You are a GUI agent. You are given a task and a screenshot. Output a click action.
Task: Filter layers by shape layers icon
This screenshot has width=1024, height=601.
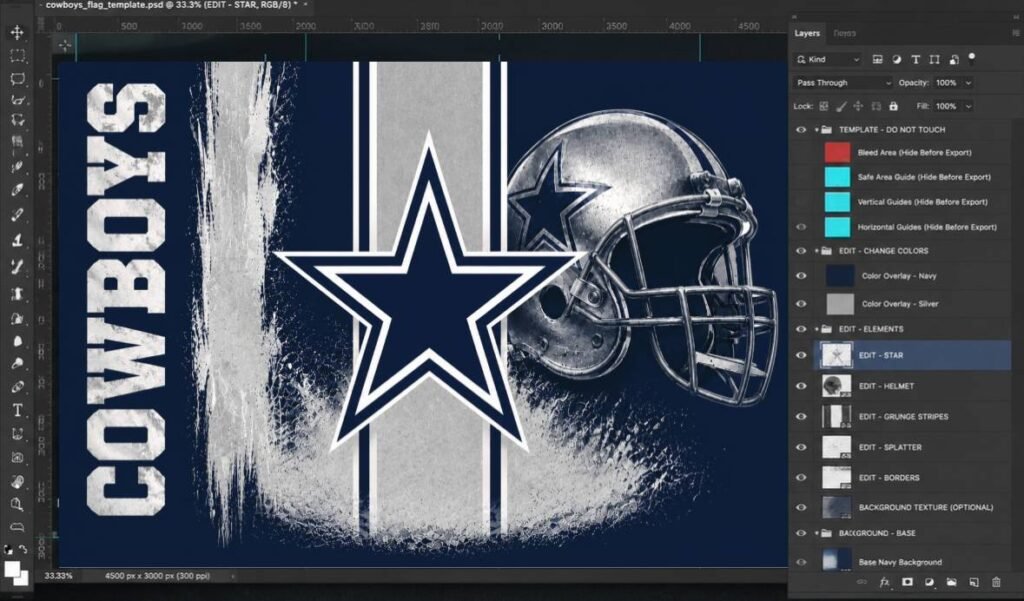coord(935,59)
